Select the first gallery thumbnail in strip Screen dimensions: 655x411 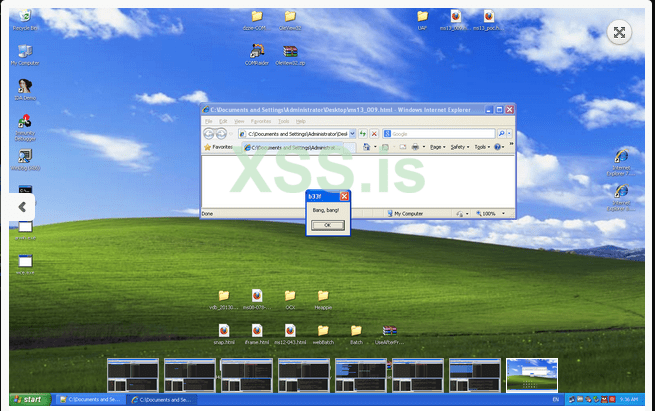click(x=133, y=375)
